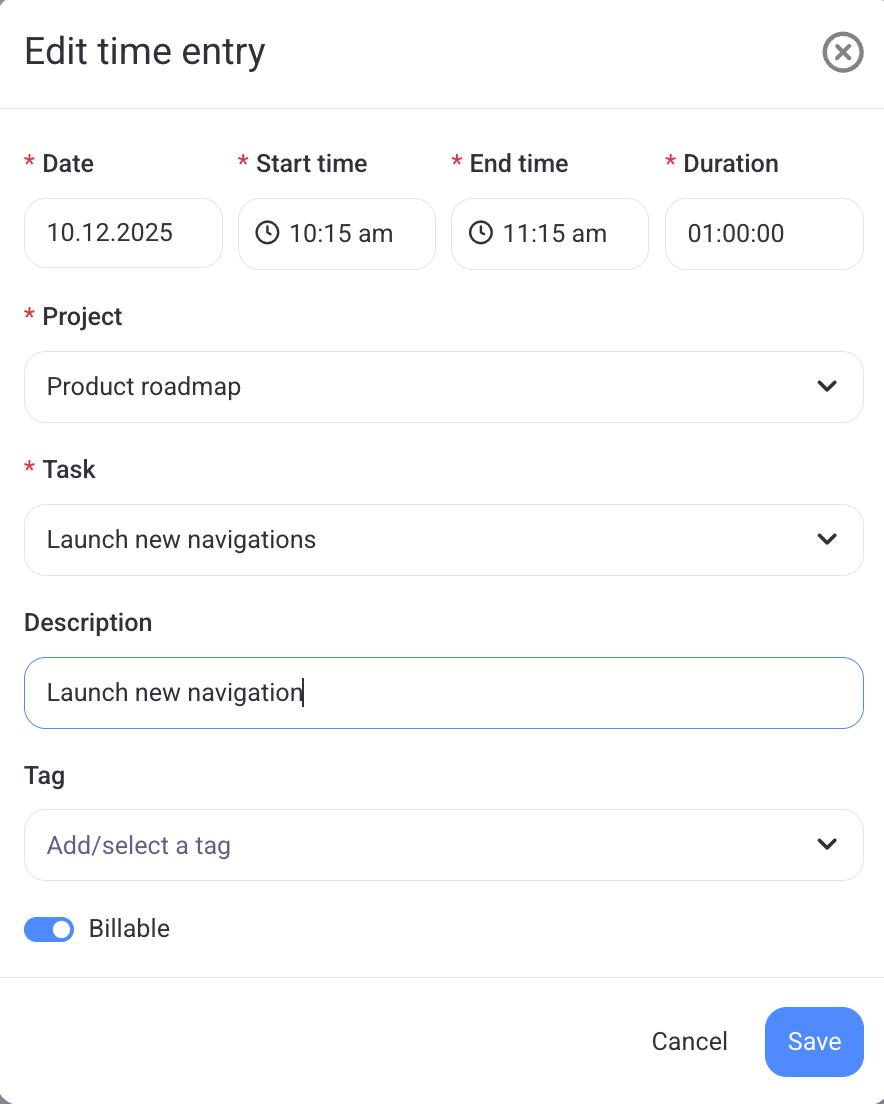Image resolution: width=884 pixels, height=1104 pixels.
Task: Open the Product roadmap project selector
Action: 400,386
